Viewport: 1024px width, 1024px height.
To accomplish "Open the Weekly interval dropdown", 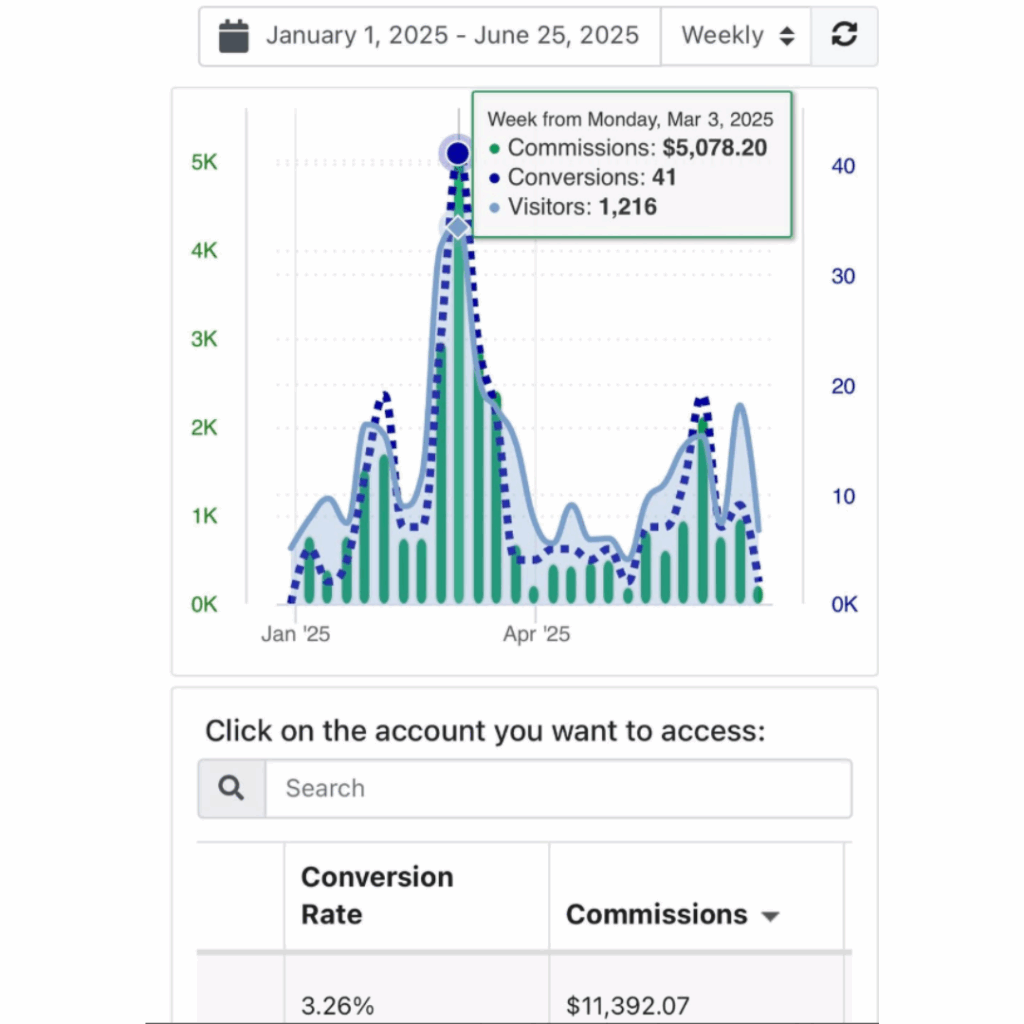I will point(735,36).
